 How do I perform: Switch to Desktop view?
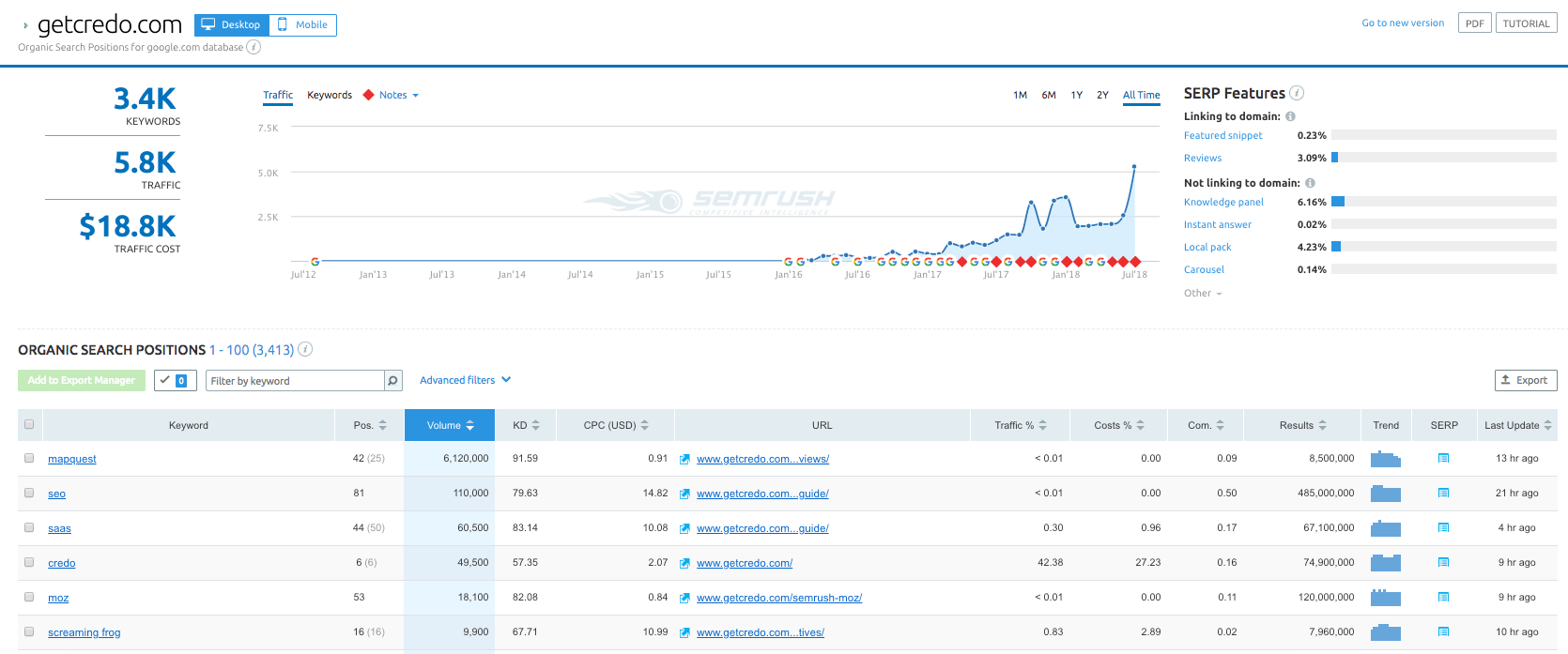pos(232,25)
